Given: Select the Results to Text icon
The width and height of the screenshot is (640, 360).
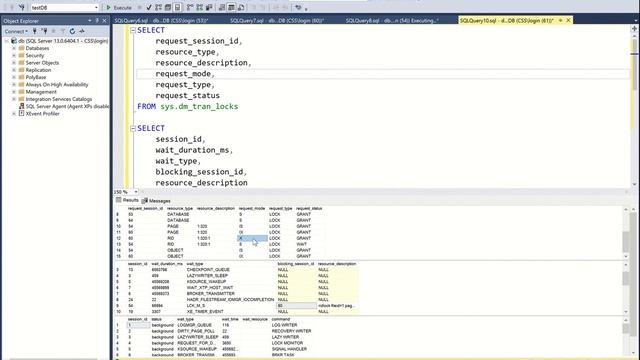Looking at the screenshot, I should pos(222,7).
